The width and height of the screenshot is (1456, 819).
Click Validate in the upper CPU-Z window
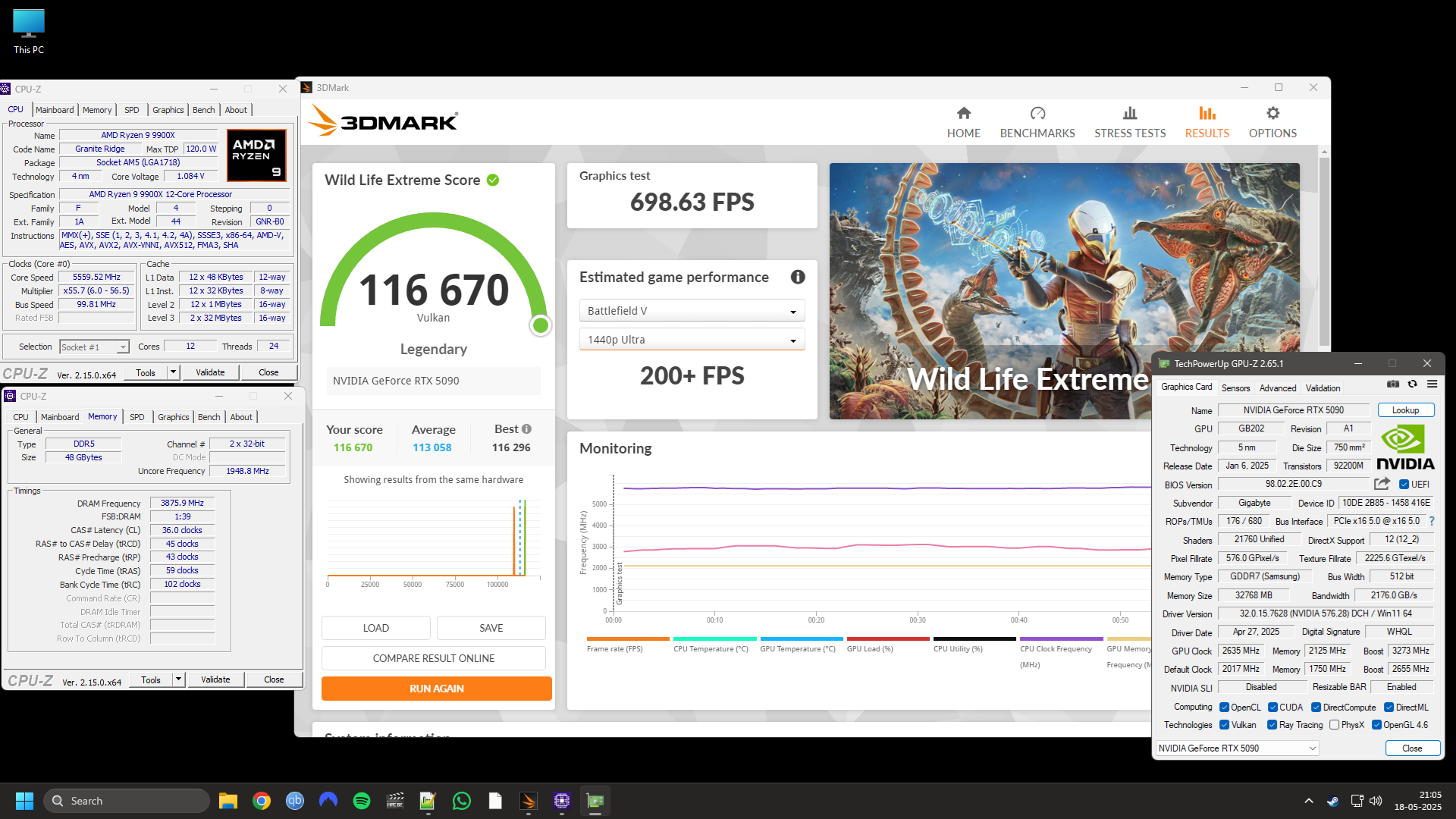pos(210,372)
